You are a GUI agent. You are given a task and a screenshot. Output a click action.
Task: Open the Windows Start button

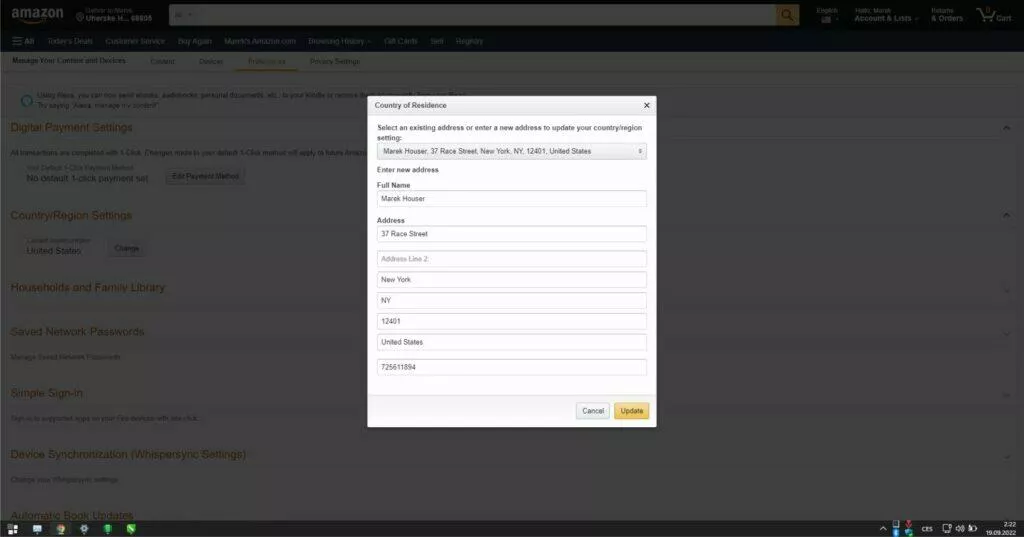click(12, 529)
